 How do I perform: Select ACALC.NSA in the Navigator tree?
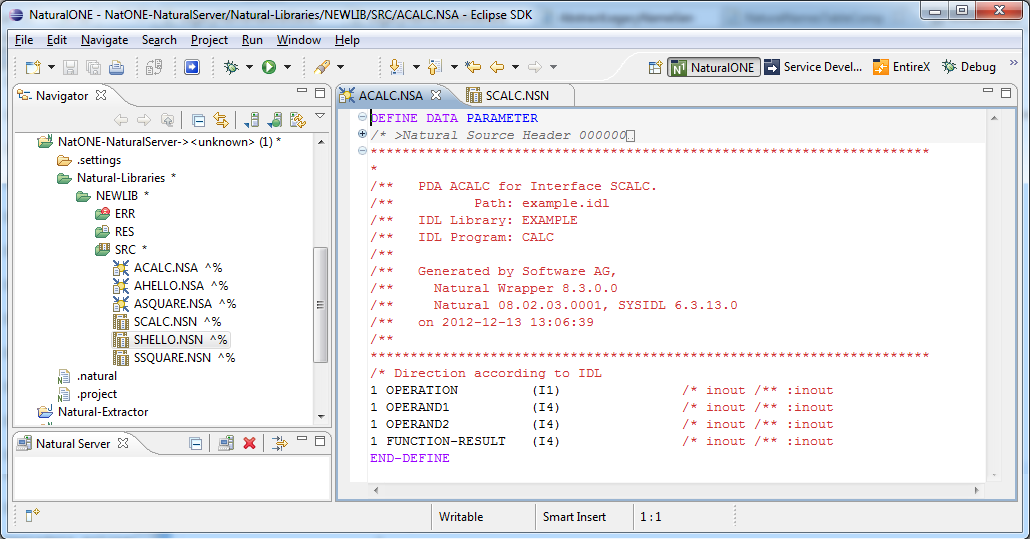[x=166, y=268]
